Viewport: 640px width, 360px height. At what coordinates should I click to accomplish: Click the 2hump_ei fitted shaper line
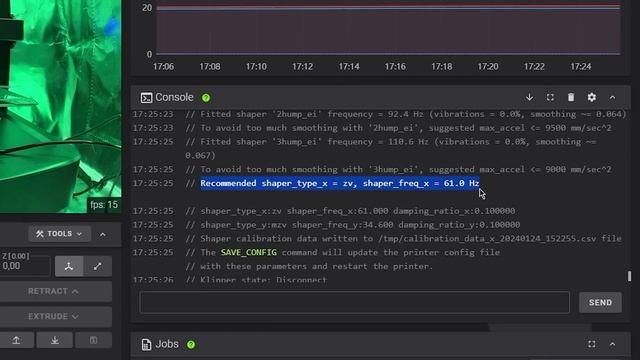(405, 114)
